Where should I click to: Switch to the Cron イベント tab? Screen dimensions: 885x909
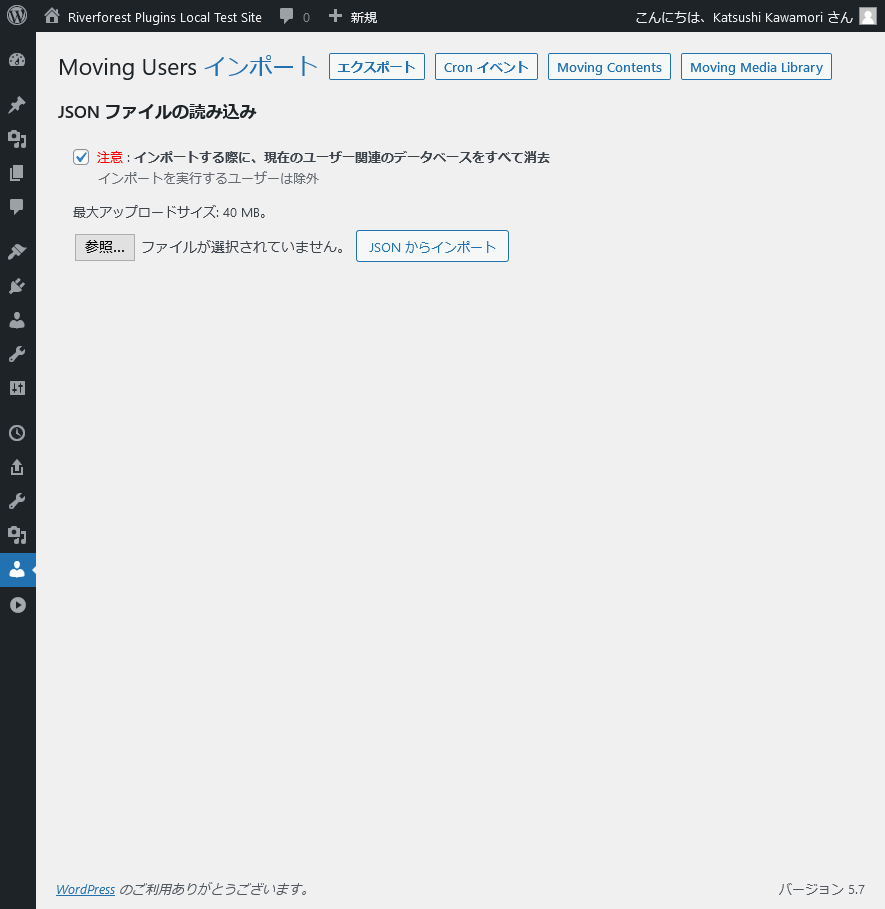pyautogui.click(x=486, y=67)
